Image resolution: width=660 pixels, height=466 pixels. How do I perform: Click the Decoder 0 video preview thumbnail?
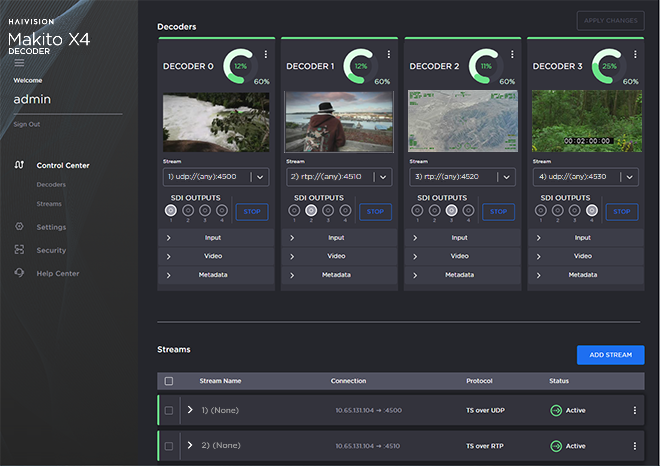[x=215, y=122]
